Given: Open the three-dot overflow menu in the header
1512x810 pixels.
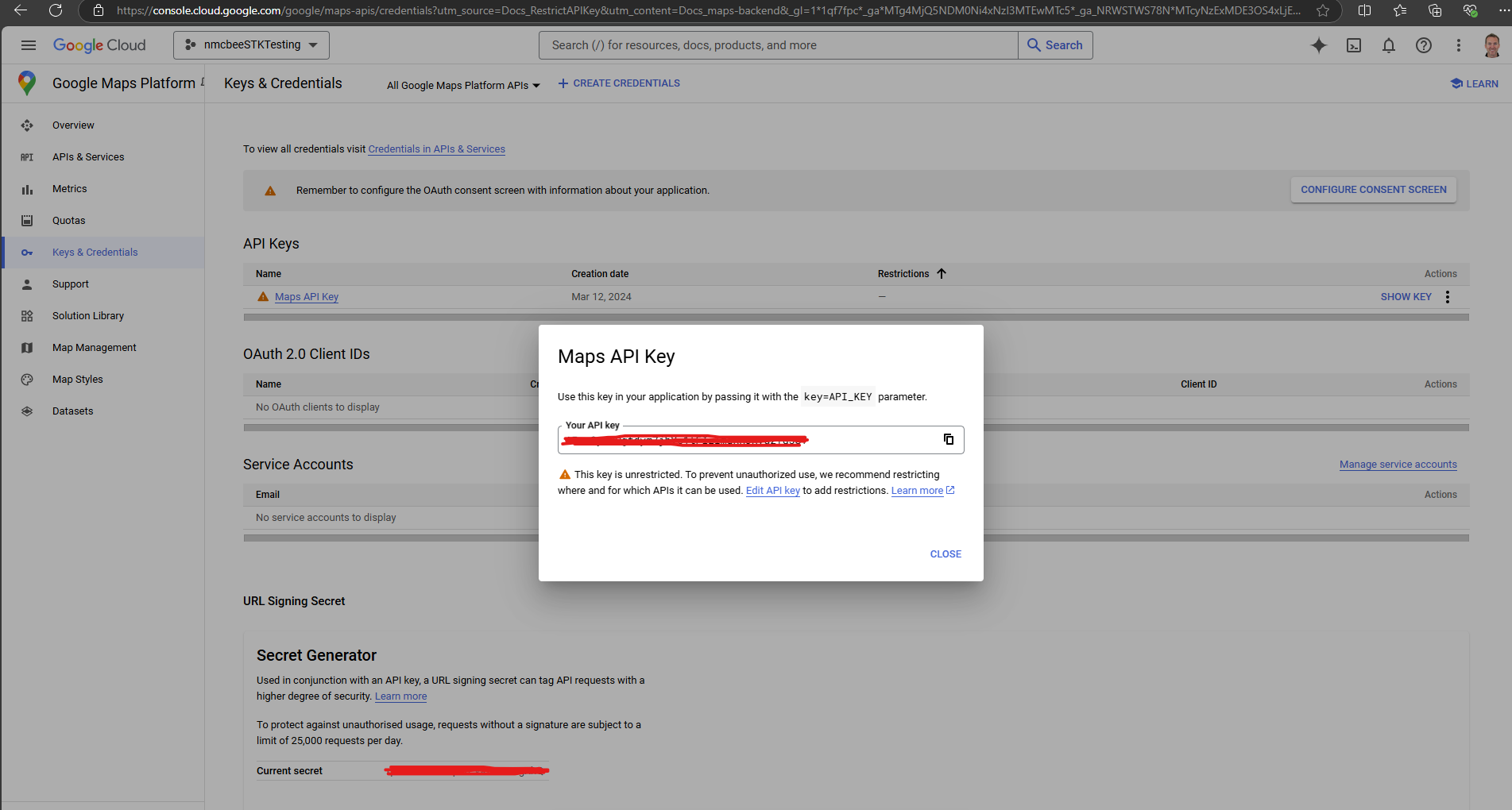Looking at the screenshot, I should click(1459, 45).
